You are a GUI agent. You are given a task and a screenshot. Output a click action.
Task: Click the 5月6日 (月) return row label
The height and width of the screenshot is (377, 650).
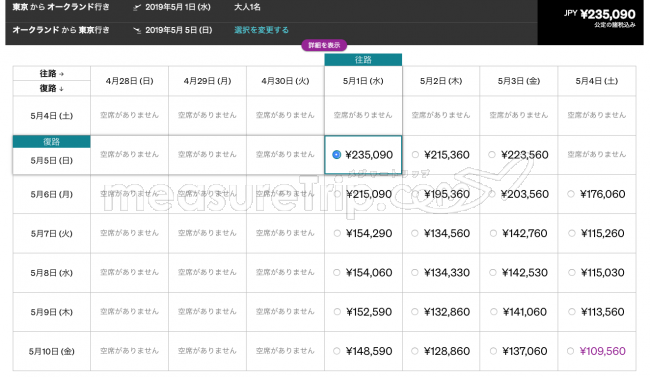(x=51, y=194)
